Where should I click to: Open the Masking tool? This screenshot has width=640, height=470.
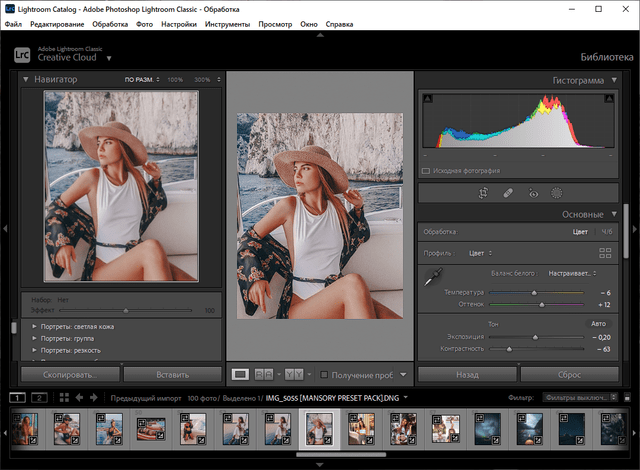557,192
